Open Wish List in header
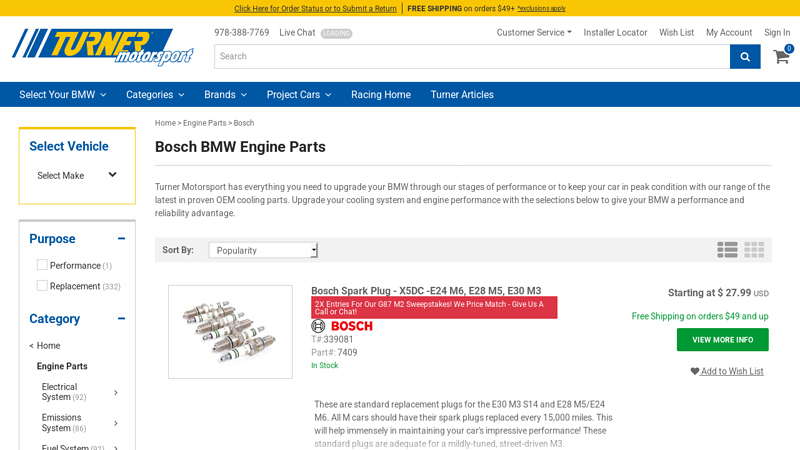800x450 pixels. tap(676, 33)
